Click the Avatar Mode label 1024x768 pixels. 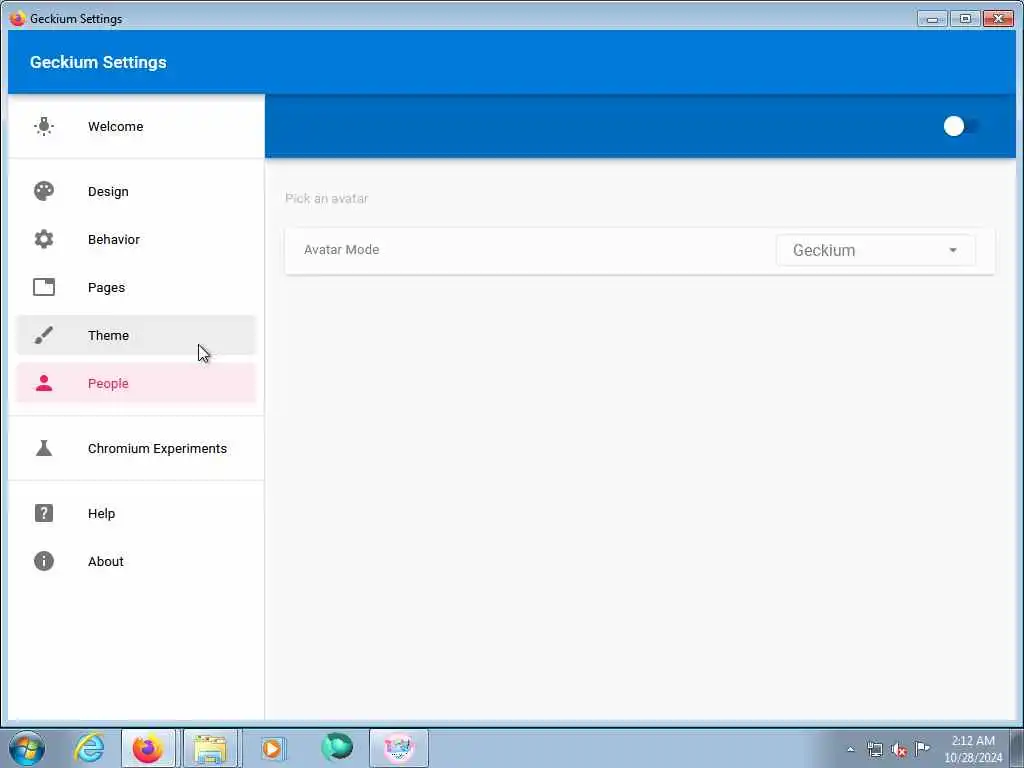coord(342,249)
